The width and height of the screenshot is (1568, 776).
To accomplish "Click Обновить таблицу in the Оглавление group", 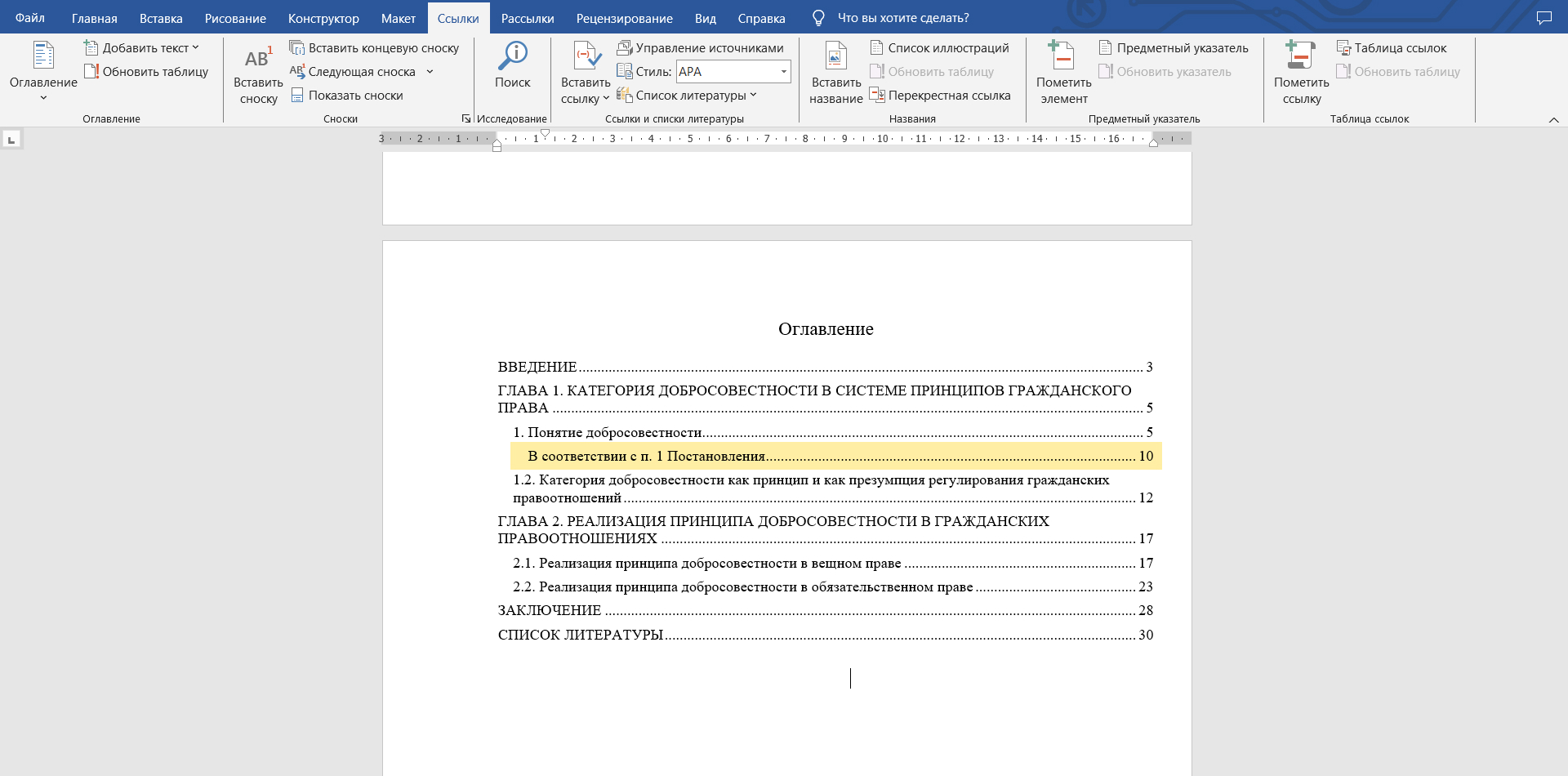I will pos(146,72).
